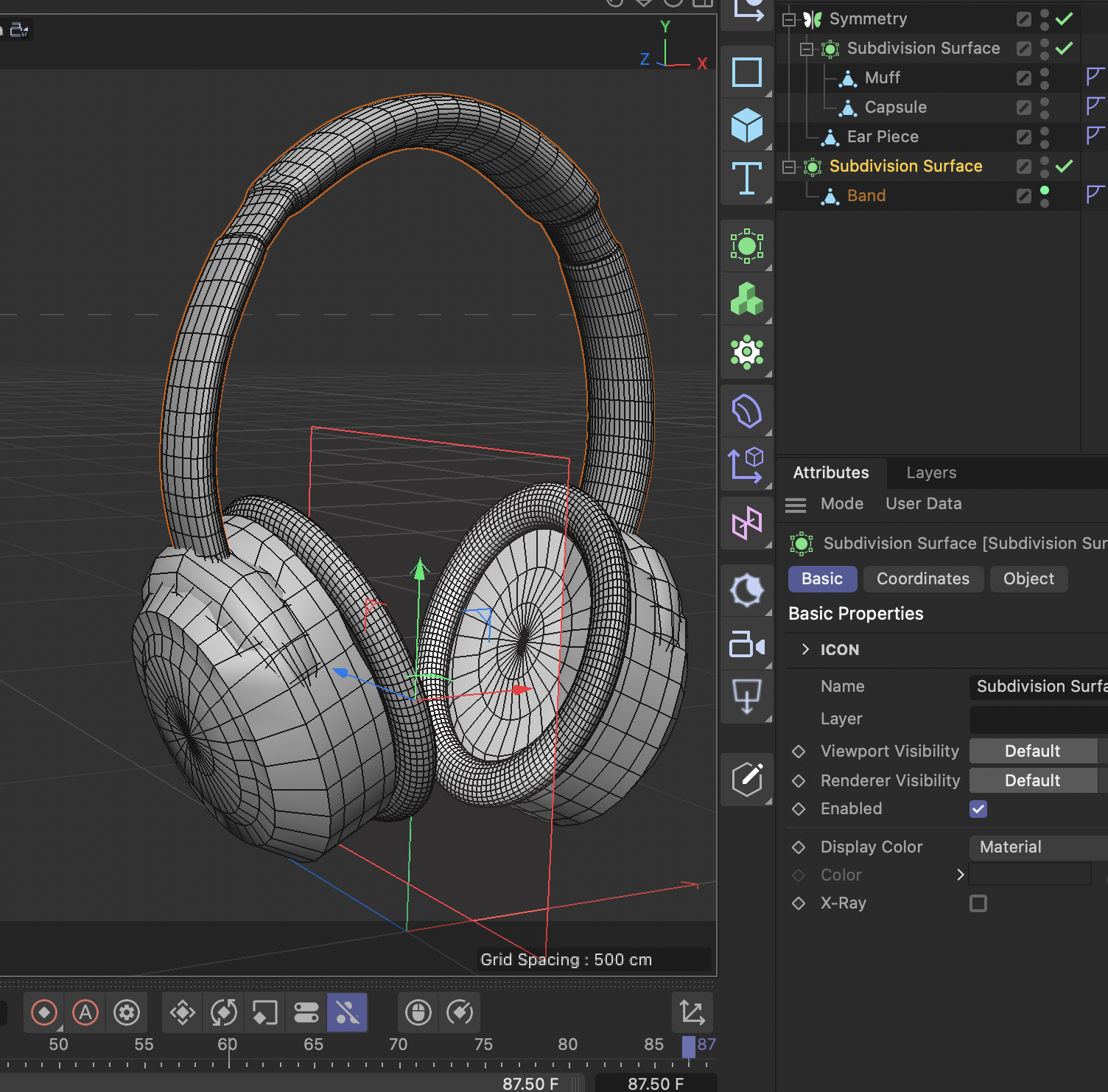Enable the X-Ray checkbox
Screen dimensions: 1108x1092
[978, 903]
